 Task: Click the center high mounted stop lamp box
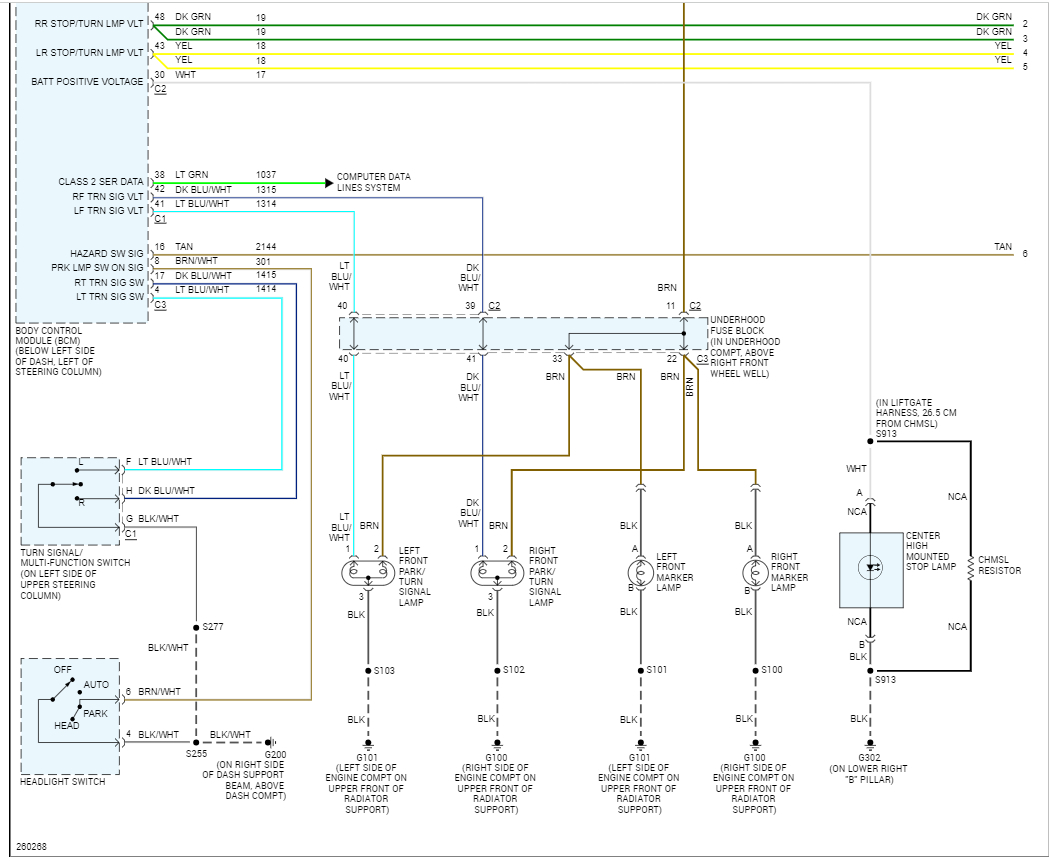[x=871, y=570]
